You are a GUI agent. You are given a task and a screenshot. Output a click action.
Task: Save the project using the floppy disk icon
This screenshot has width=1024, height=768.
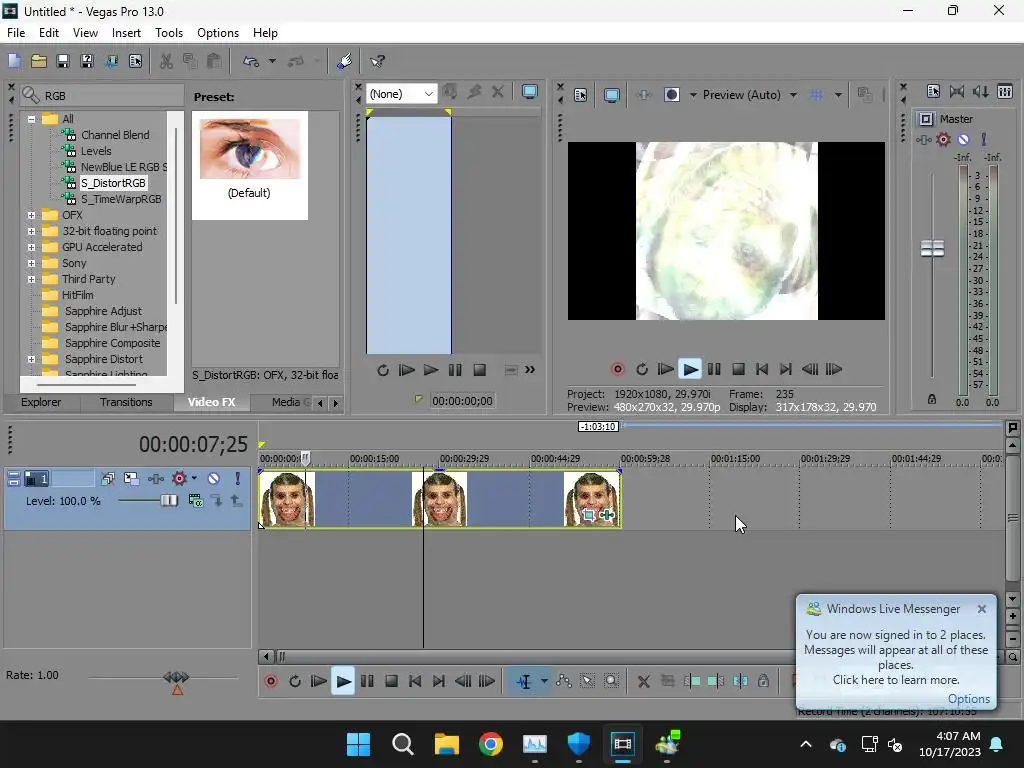pyautogui.click(x=63, y=61)
